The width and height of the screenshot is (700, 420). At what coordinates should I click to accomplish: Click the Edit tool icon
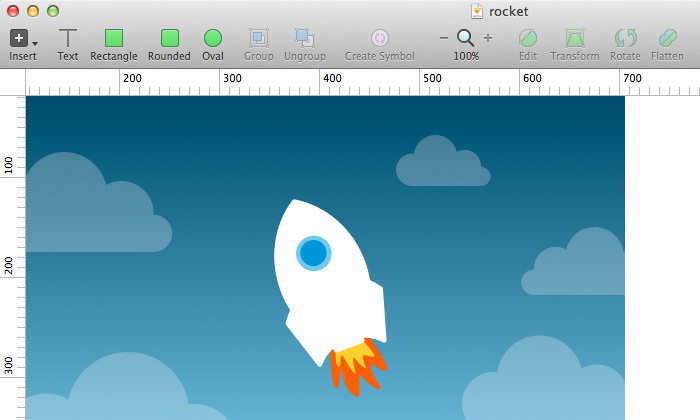pos(528,39)
